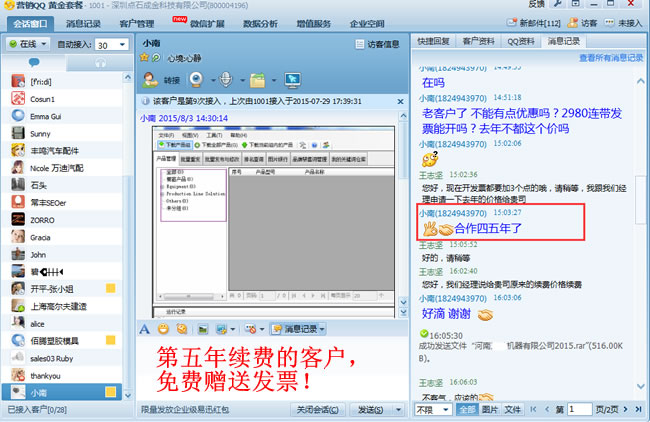
Task: Filter records by 图片
Action: point(490,410)
